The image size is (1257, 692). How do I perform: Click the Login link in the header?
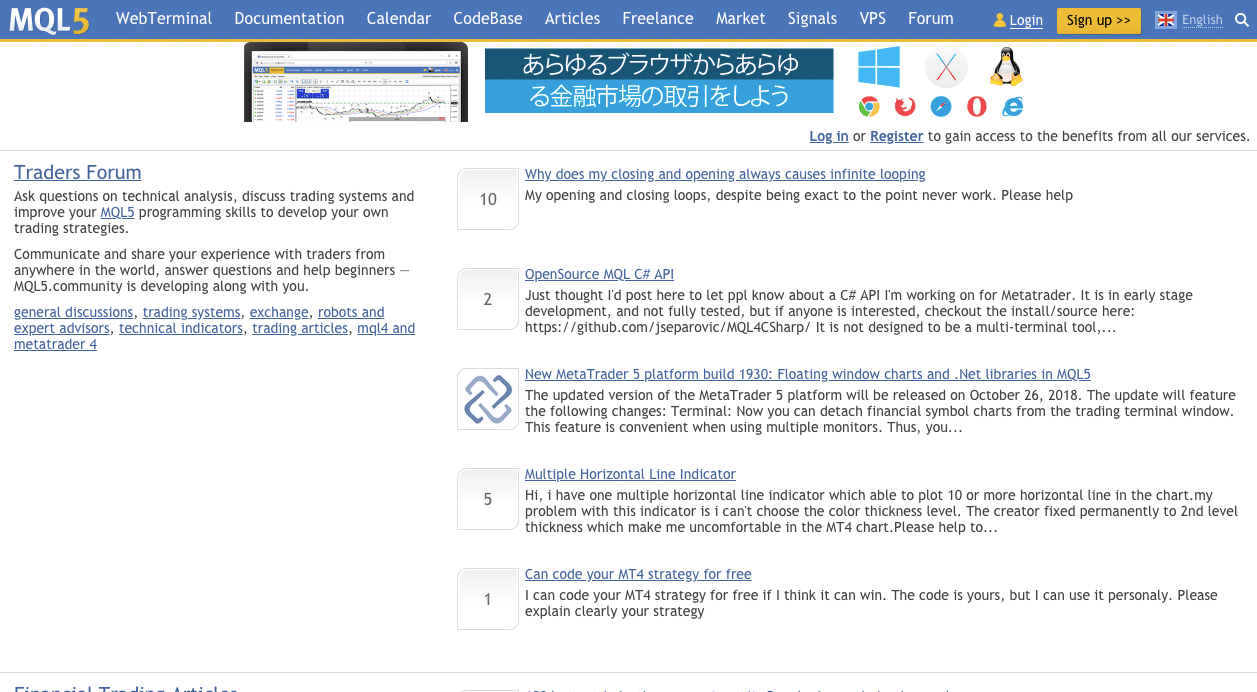click(1026, 20)
